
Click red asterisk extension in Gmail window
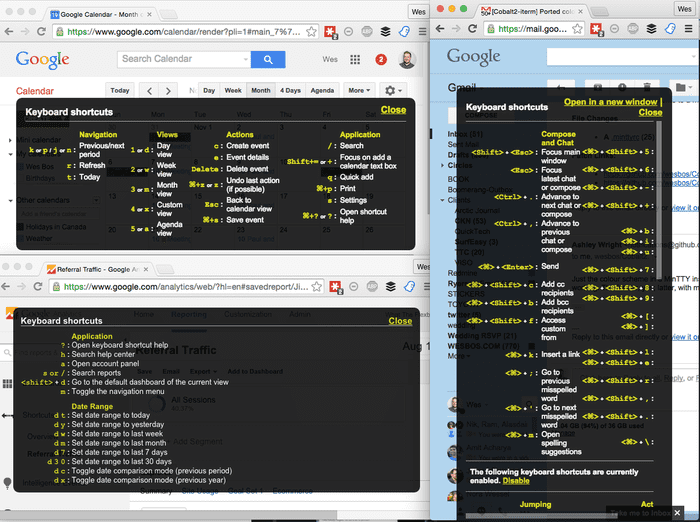(596, 29)
